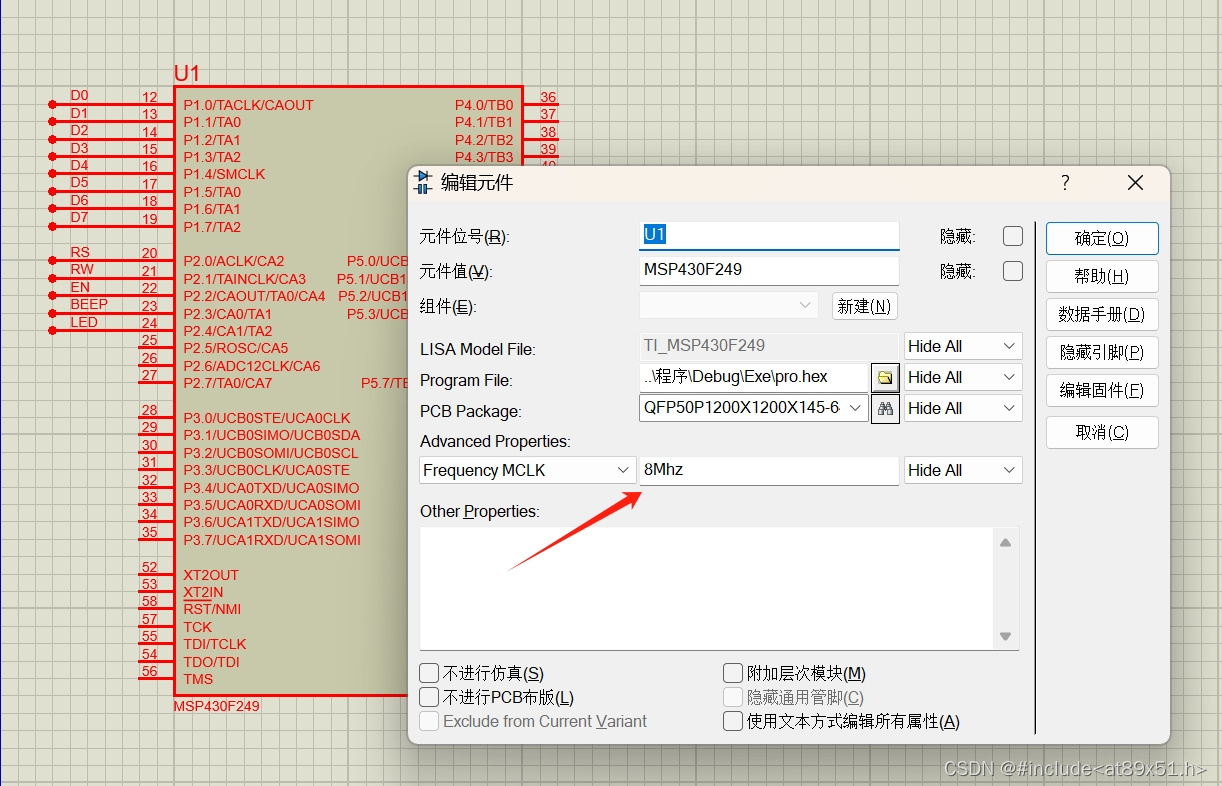Viewport: 1222px width, 786px height.
Task: Check 附加层次模块 option
Action: pyautogui.click(x=732, y=673)
